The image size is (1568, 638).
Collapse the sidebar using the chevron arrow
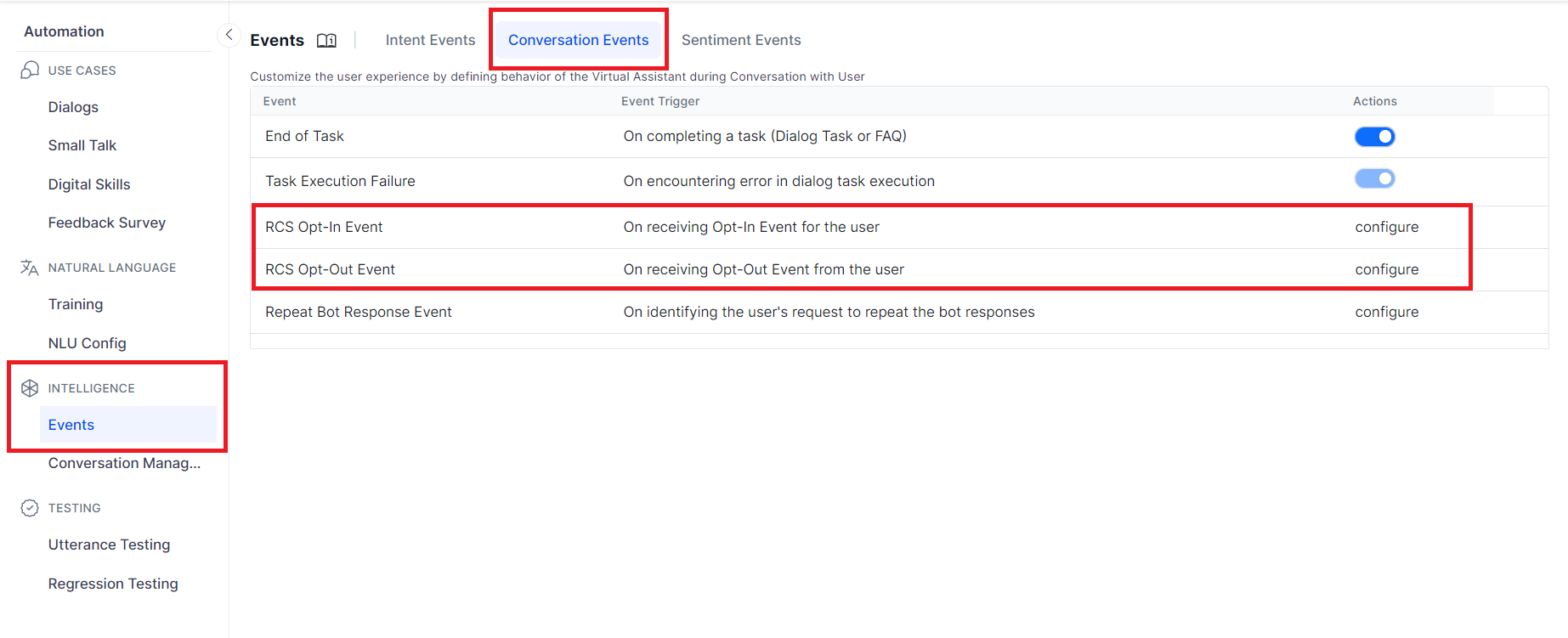click(229, 35)
